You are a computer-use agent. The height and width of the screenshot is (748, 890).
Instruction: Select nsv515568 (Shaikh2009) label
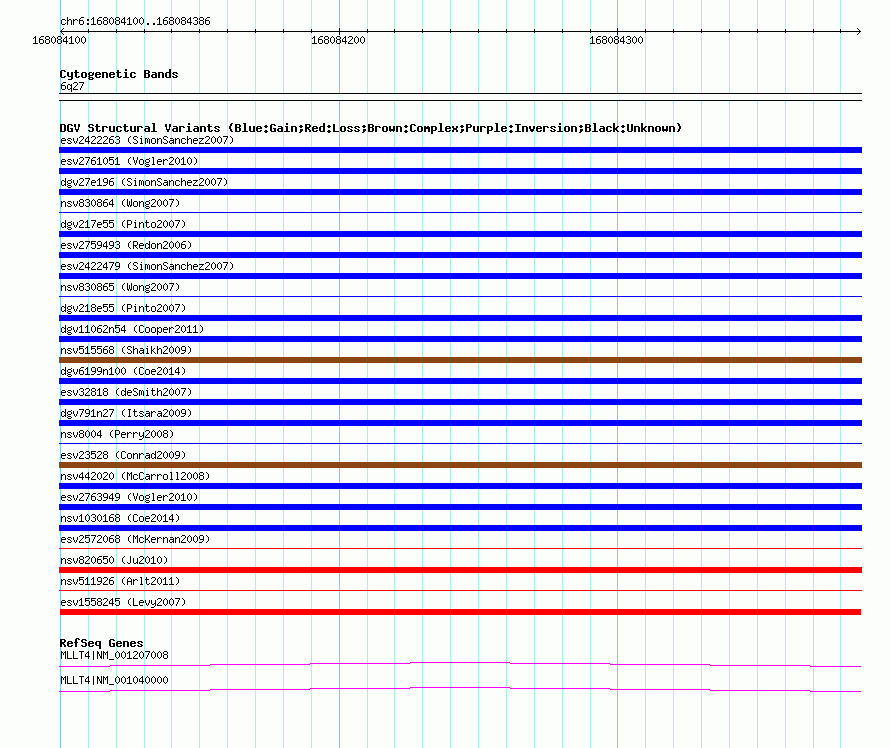[x=126, y=350]
